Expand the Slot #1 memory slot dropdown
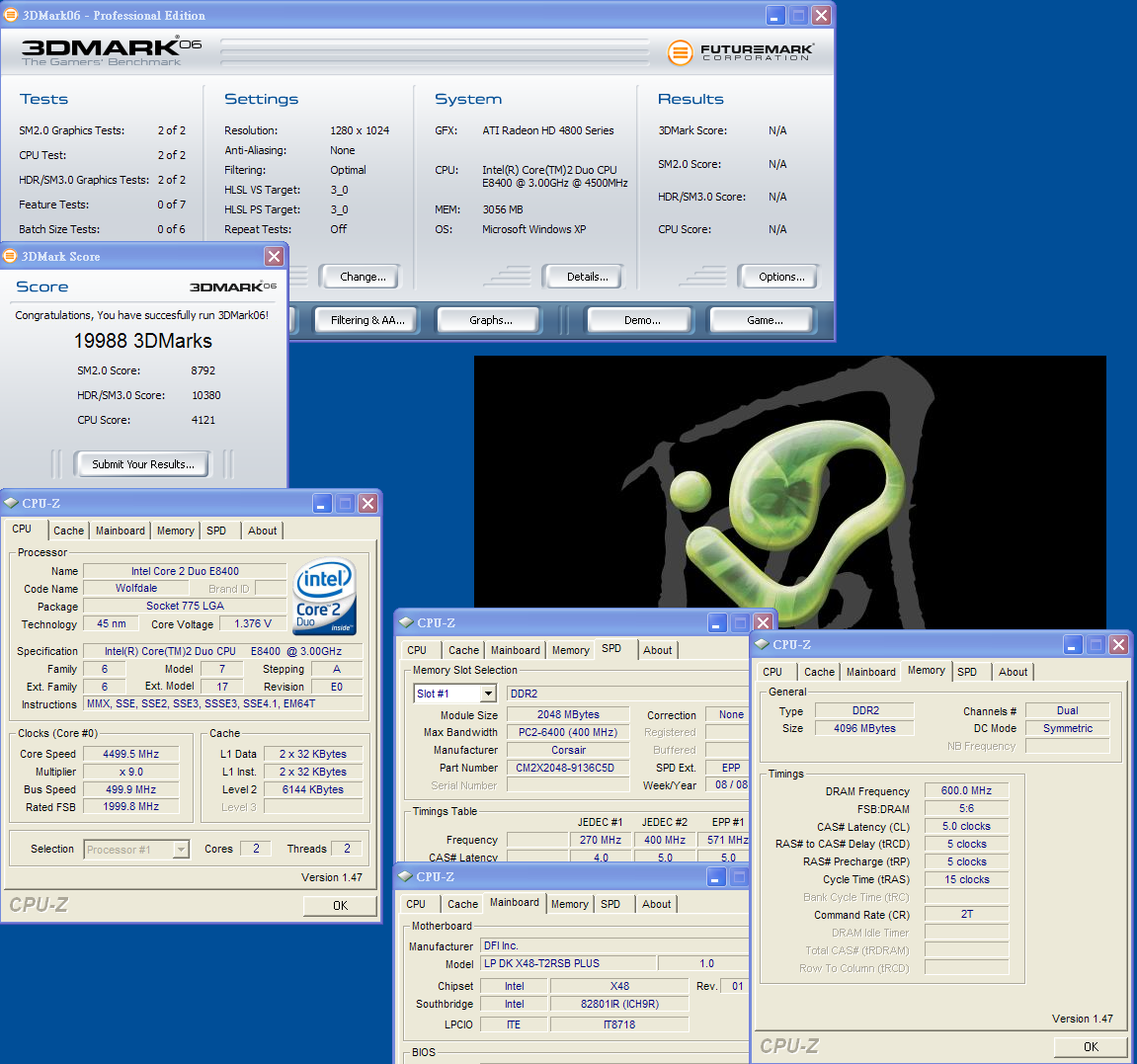 point(488,694)
